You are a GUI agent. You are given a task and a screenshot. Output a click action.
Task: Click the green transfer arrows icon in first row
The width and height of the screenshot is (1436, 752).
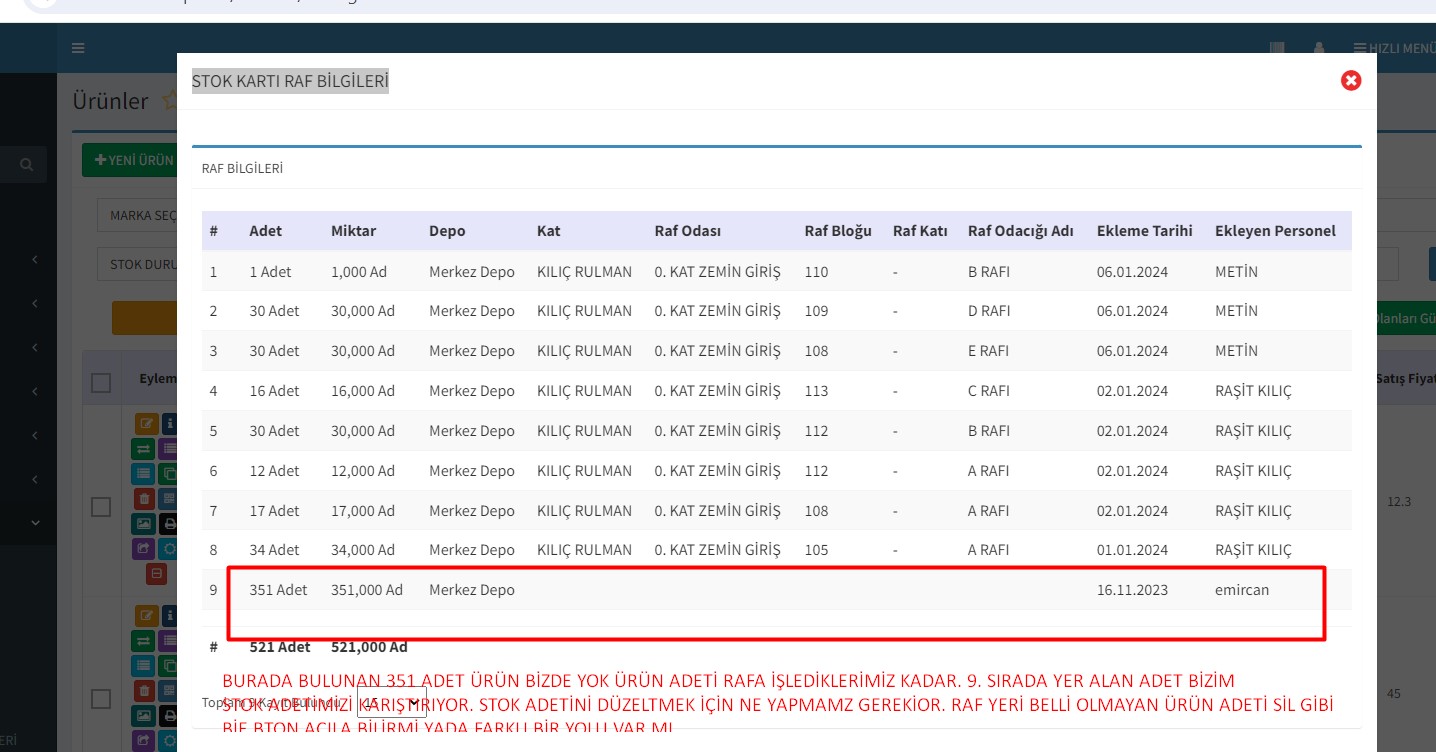pos(145,448)
